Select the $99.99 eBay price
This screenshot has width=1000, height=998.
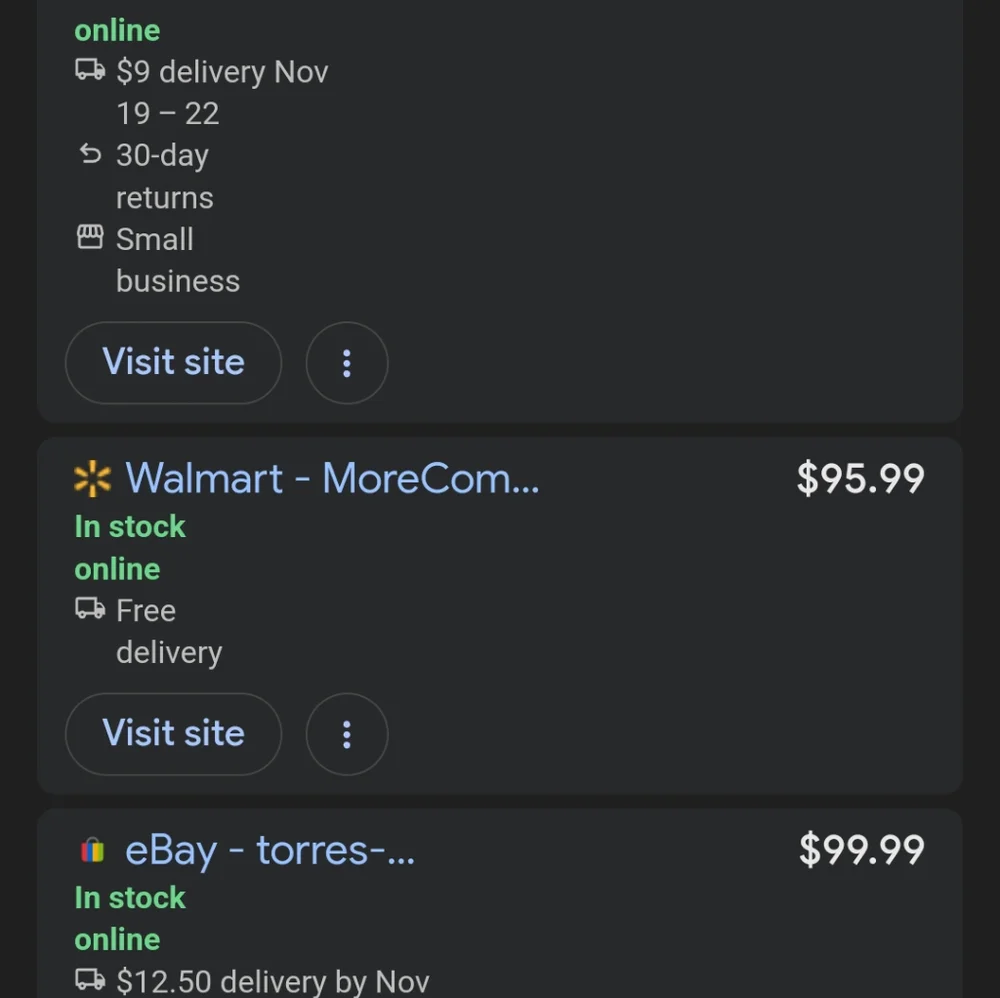[862, 849]
